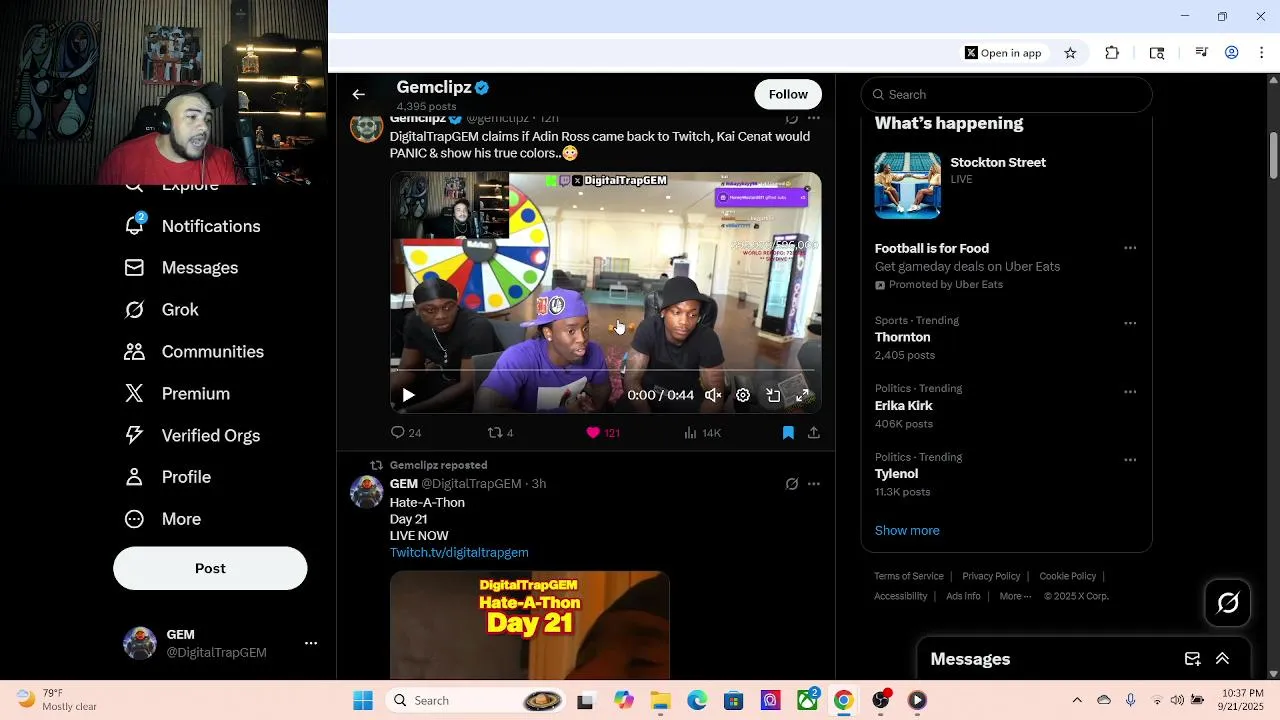Enable picture-in-picture for the video

pos(773,395)
